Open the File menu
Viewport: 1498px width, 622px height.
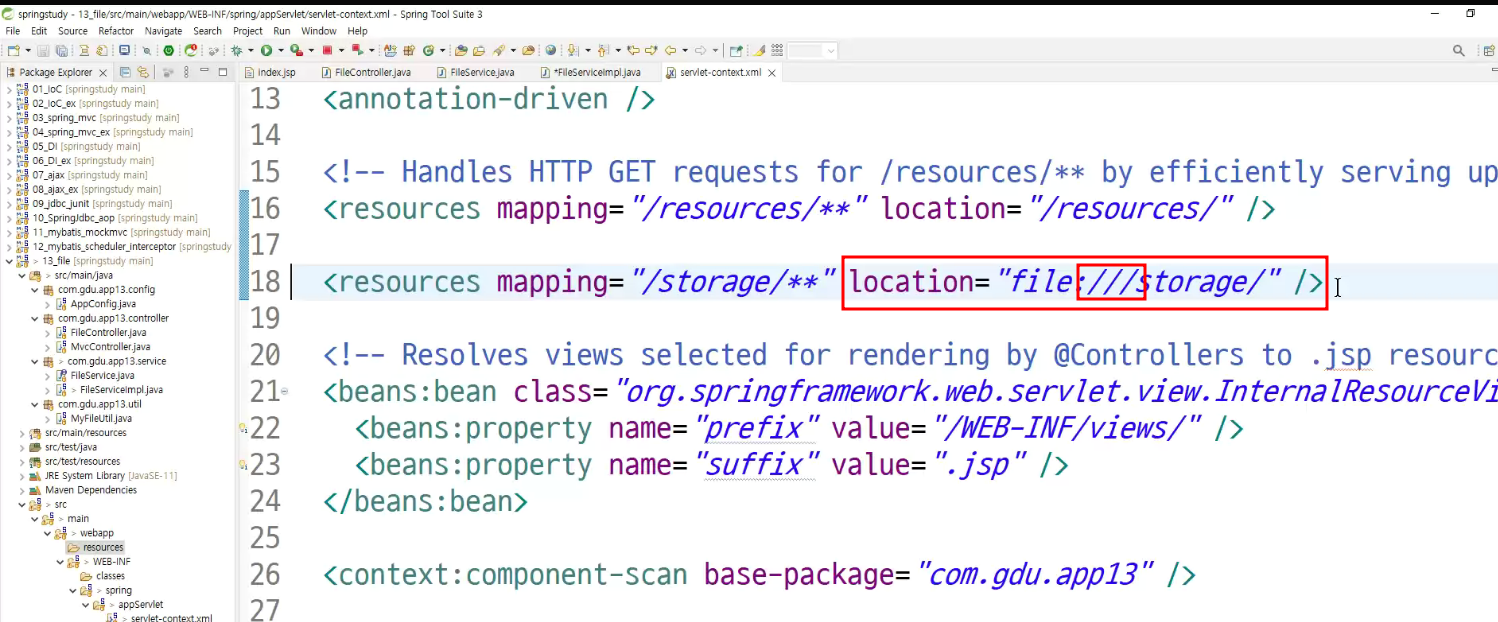coord(12,31)
